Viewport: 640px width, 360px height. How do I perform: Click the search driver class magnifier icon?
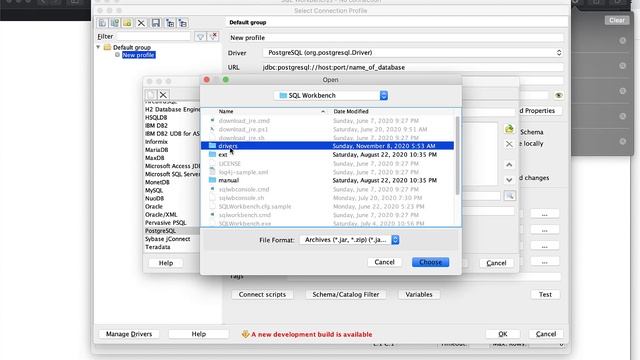(509, 196)
